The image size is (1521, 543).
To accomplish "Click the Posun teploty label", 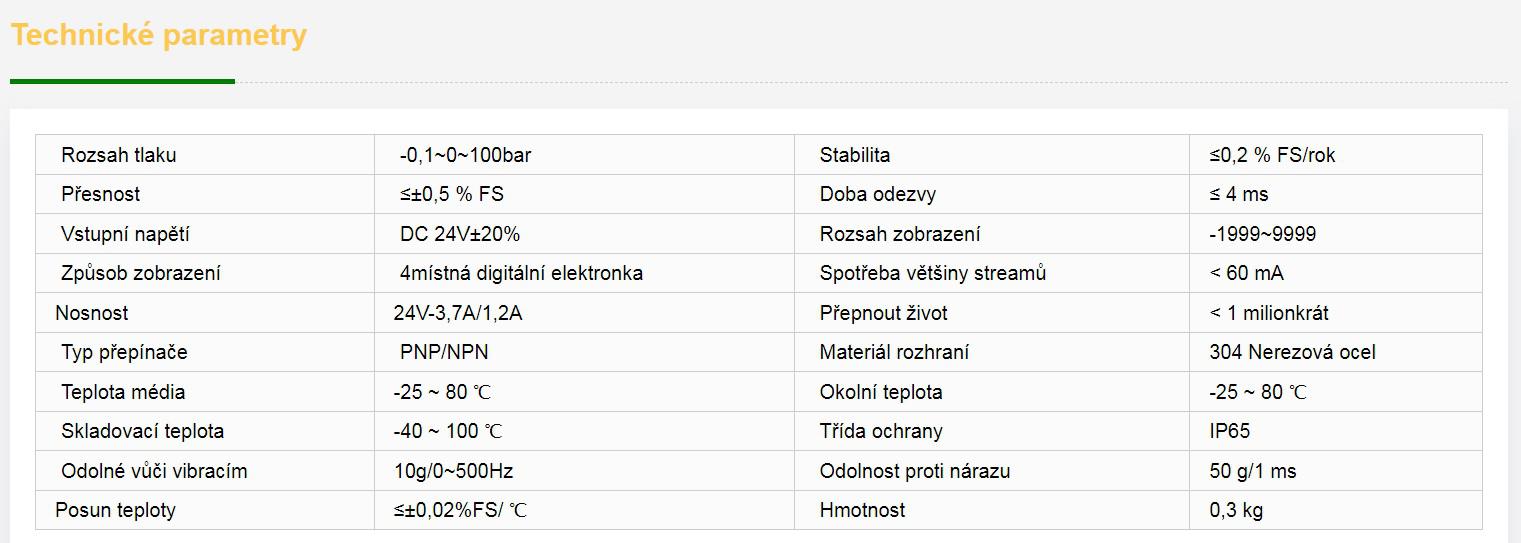I will [x=115, y=510].
